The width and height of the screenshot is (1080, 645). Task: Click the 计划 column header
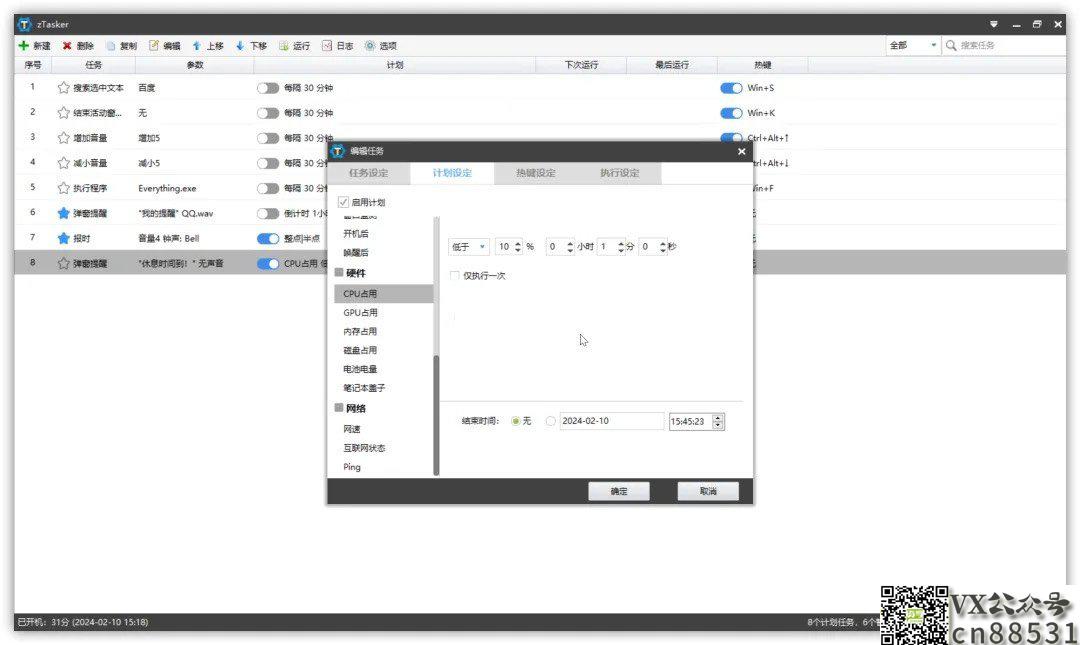point(395,65)
